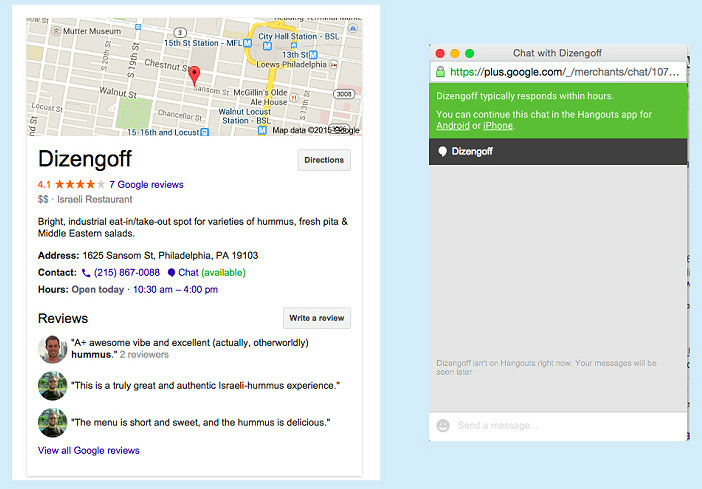
Task: Click the star rating icons
Action: tap(79, 185)
